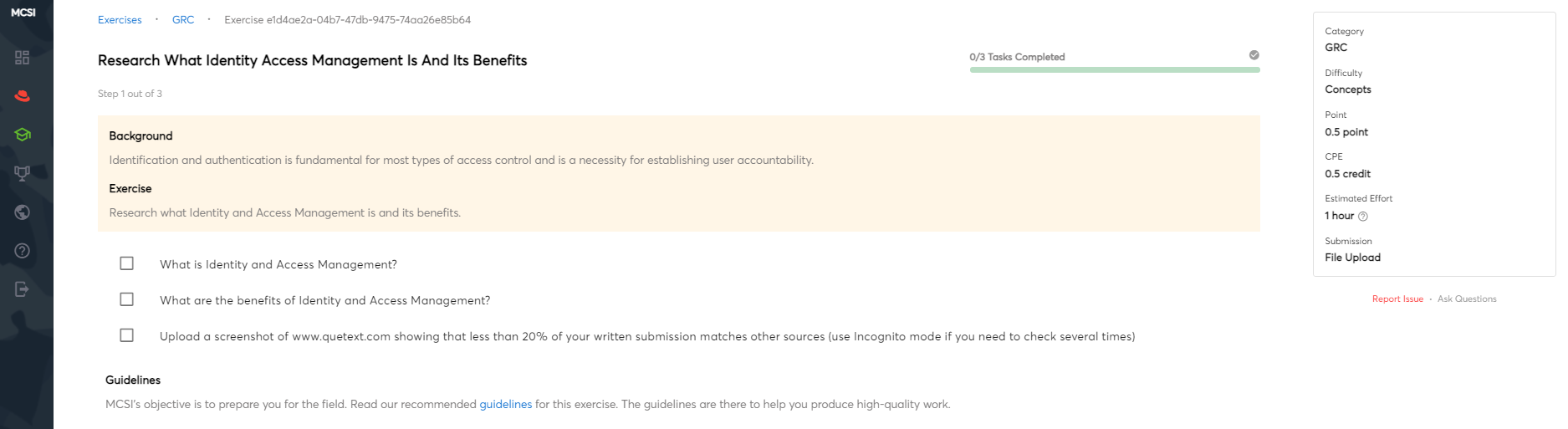Click the tasks completed checkmark icon

pos(1254,55)
